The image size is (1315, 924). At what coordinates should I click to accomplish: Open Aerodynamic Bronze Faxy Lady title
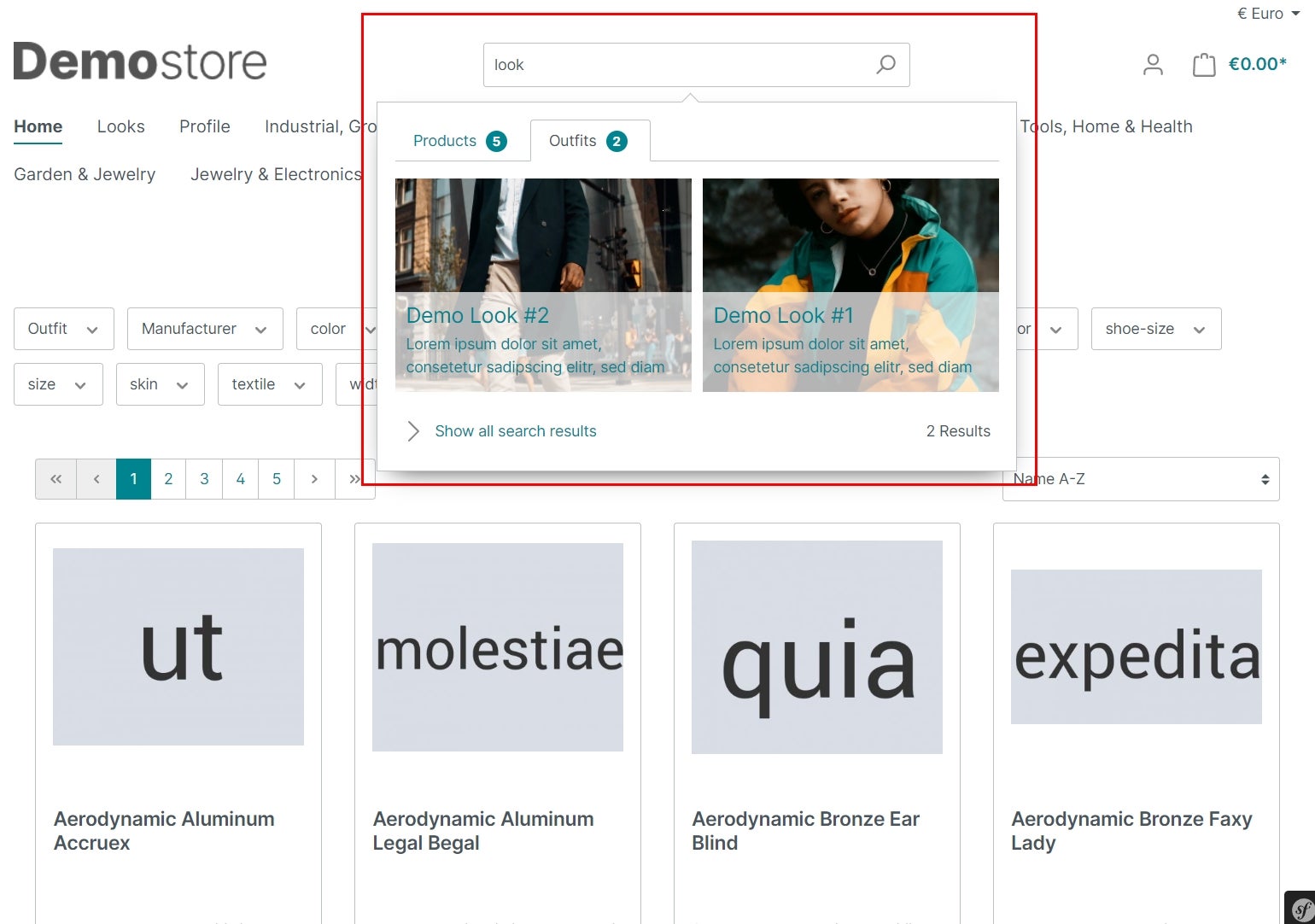click(1131, 831)
